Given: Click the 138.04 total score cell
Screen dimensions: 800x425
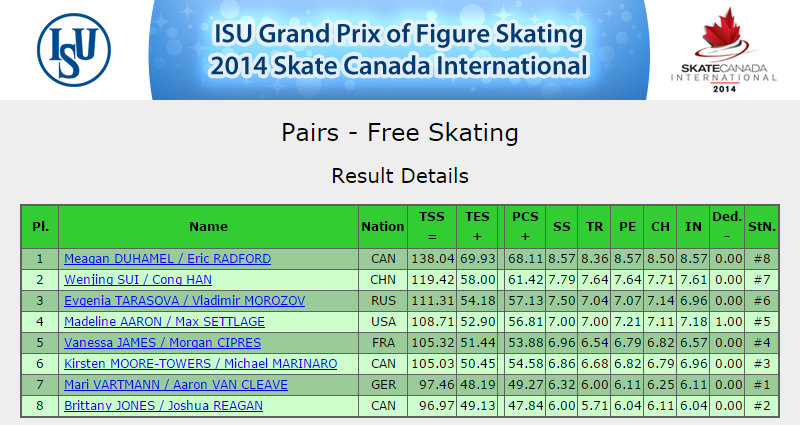Looking at the screenshot, I should (x=432, y=259).
